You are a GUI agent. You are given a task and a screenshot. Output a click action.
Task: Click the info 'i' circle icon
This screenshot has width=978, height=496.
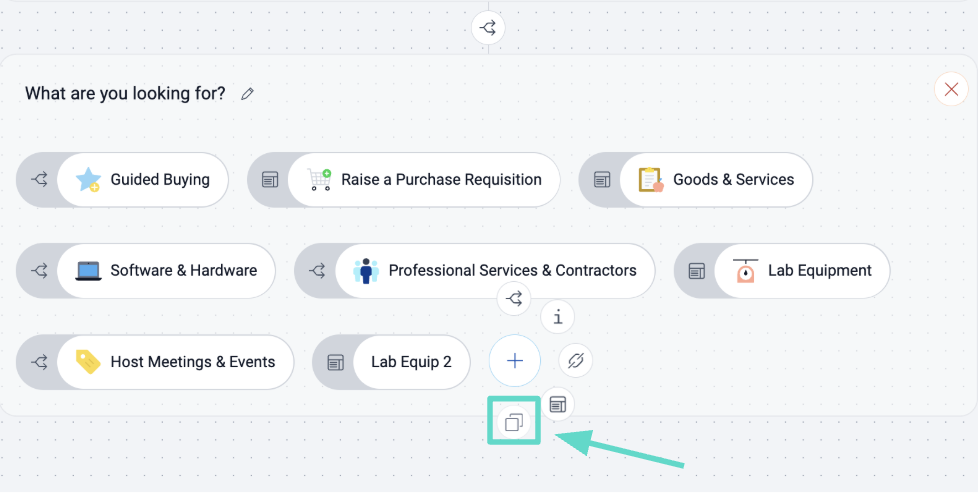point(558,317)
